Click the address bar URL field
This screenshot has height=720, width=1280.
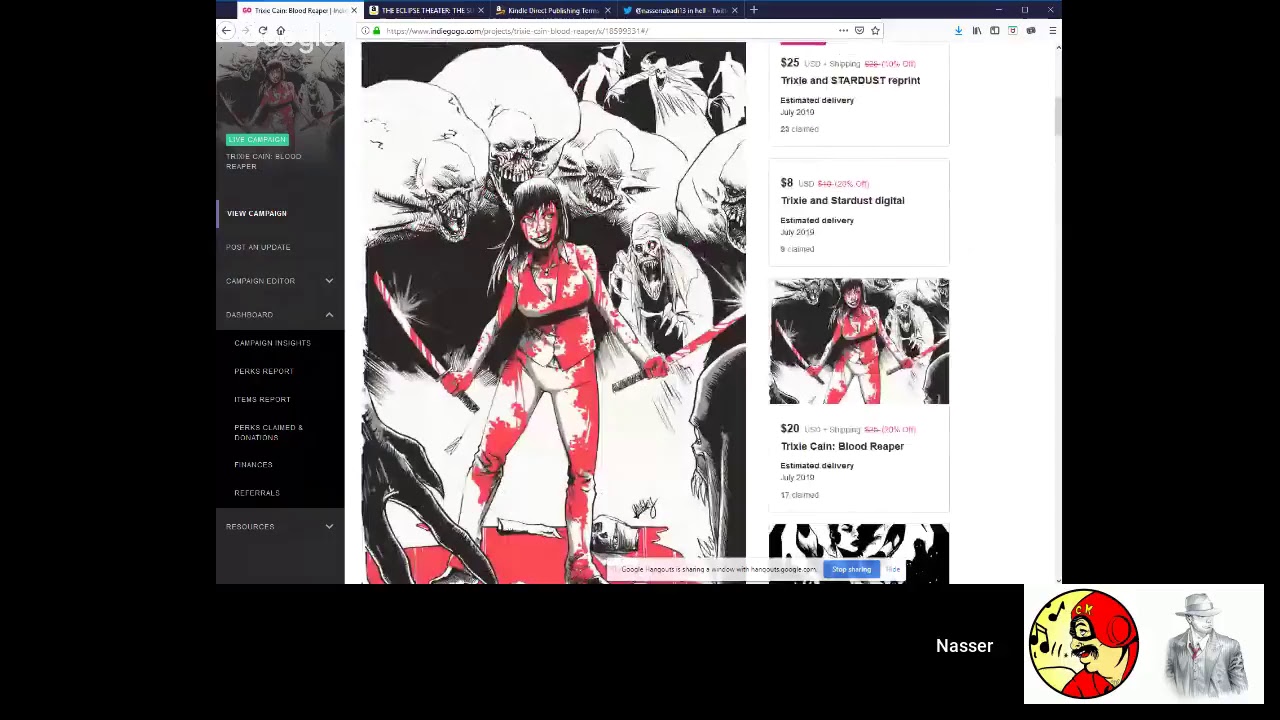pos(600,31)
